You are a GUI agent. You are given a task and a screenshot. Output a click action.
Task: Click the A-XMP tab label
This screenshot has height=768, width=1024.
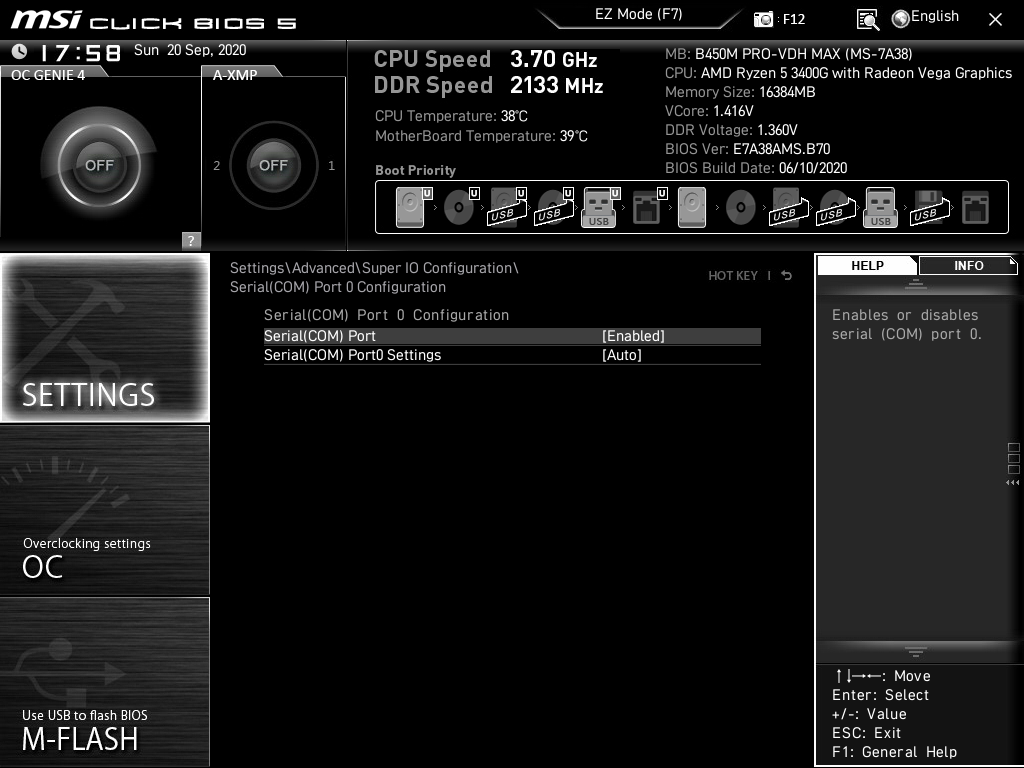point(235,75)
